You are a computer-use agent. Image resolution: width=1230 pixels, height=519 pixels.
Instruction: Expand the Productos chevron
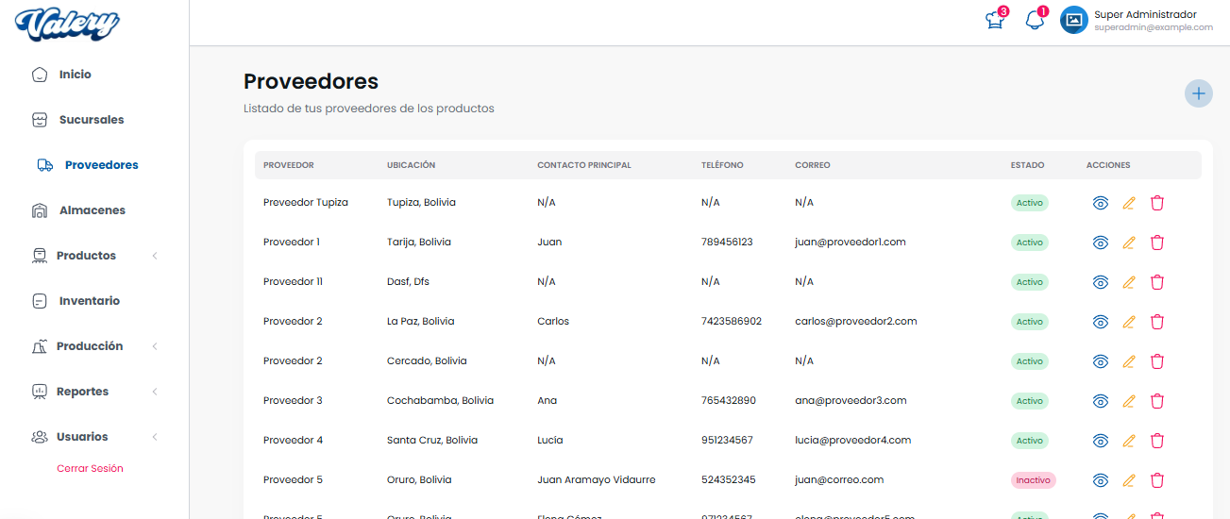pos(155,256)
